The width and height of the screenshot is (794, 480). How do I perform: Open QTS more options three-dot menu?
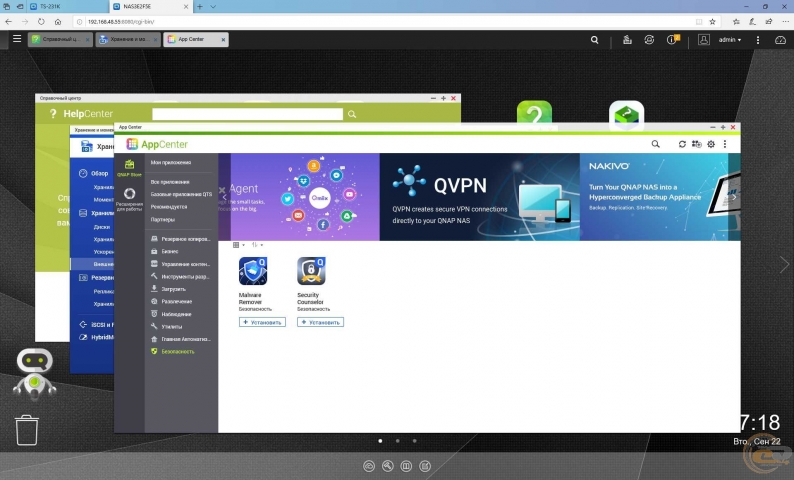click(758, 40)
